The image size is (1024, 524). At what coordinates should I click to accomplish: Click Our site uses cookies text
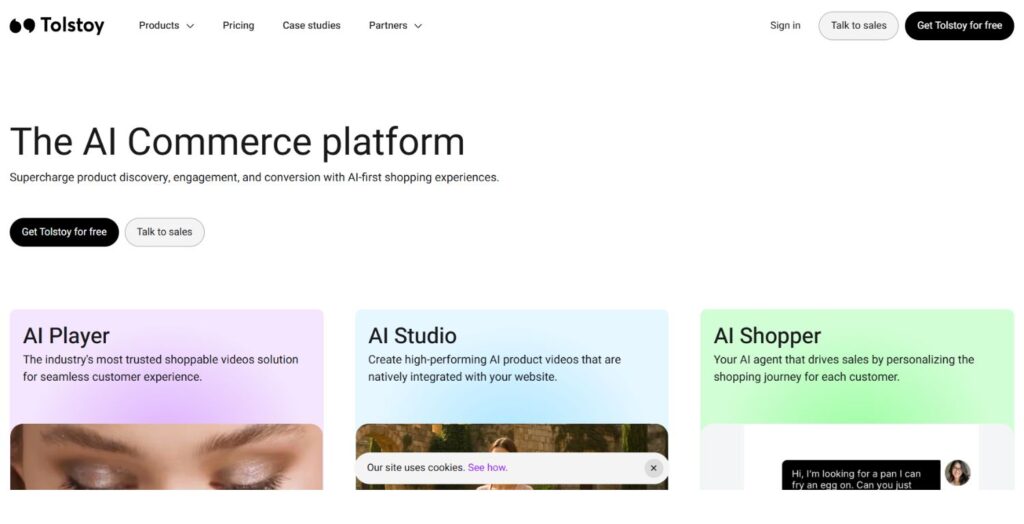point(415,468)
